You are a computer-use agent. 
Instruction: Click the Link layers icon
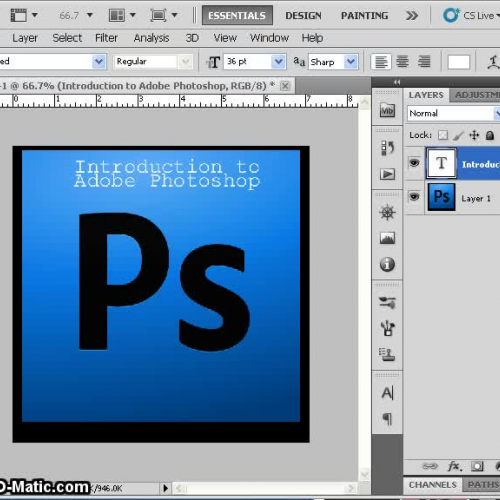(430, 466)
